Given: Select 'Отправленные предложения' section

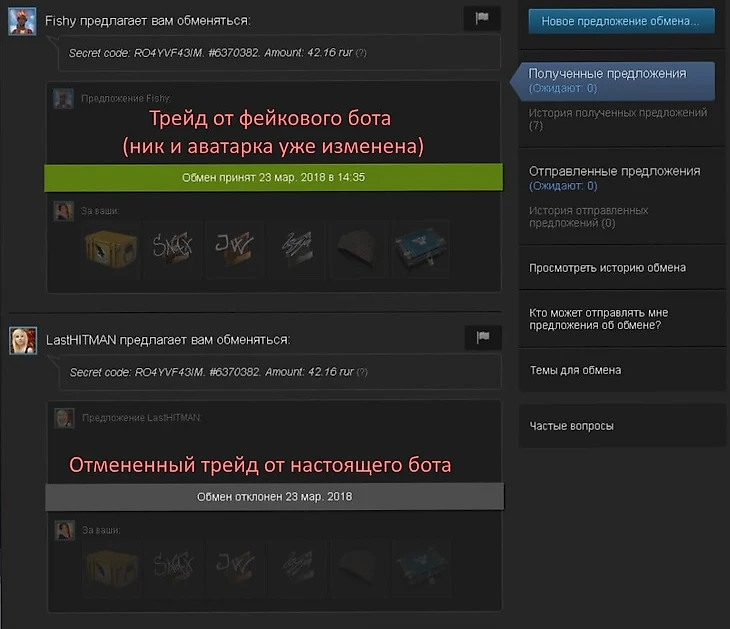Looking at the screenshot, I should [614, 171].
